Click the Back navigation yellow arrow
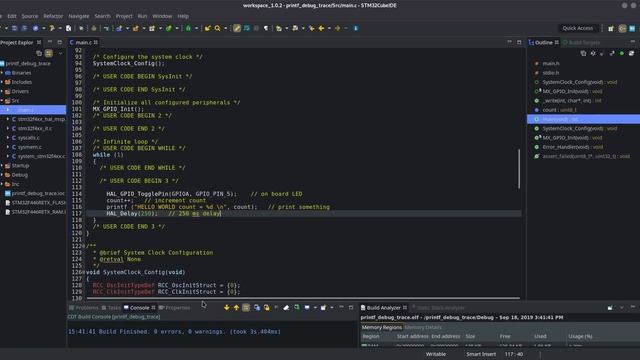This screenshot has width=640, height=360. coord(321,28)
